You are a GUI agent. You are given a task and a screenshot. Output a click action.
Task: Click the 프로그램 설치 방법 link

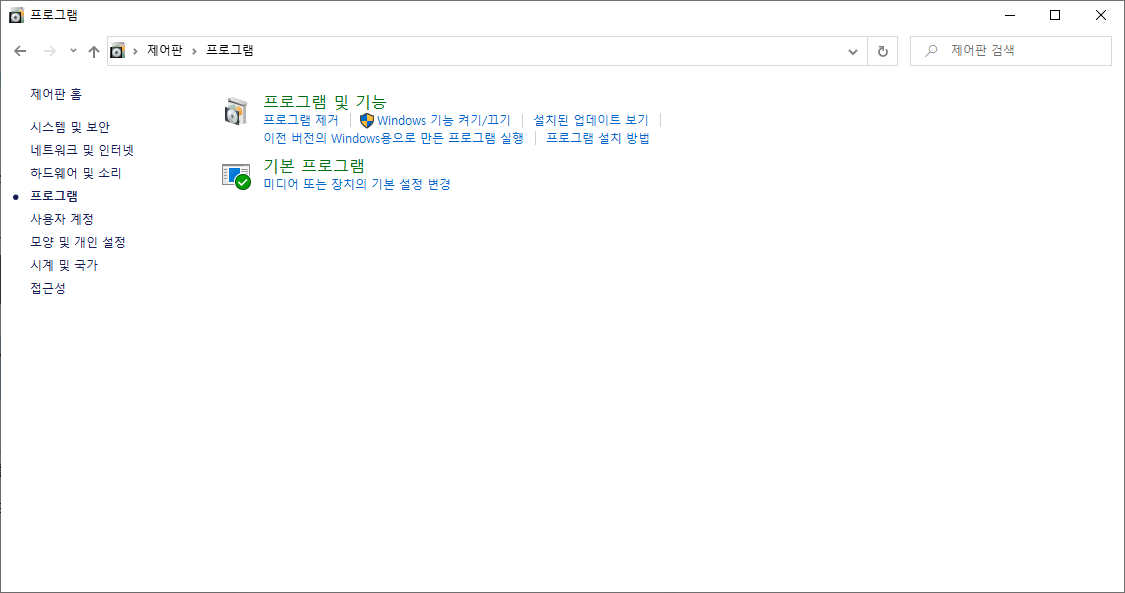coord(598,138)
